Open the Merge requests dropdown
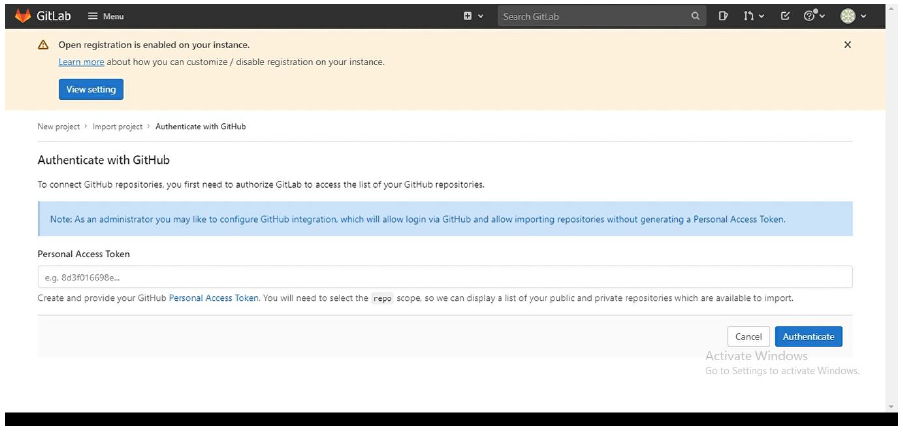The image size is (903, 434). pos(753,16)
